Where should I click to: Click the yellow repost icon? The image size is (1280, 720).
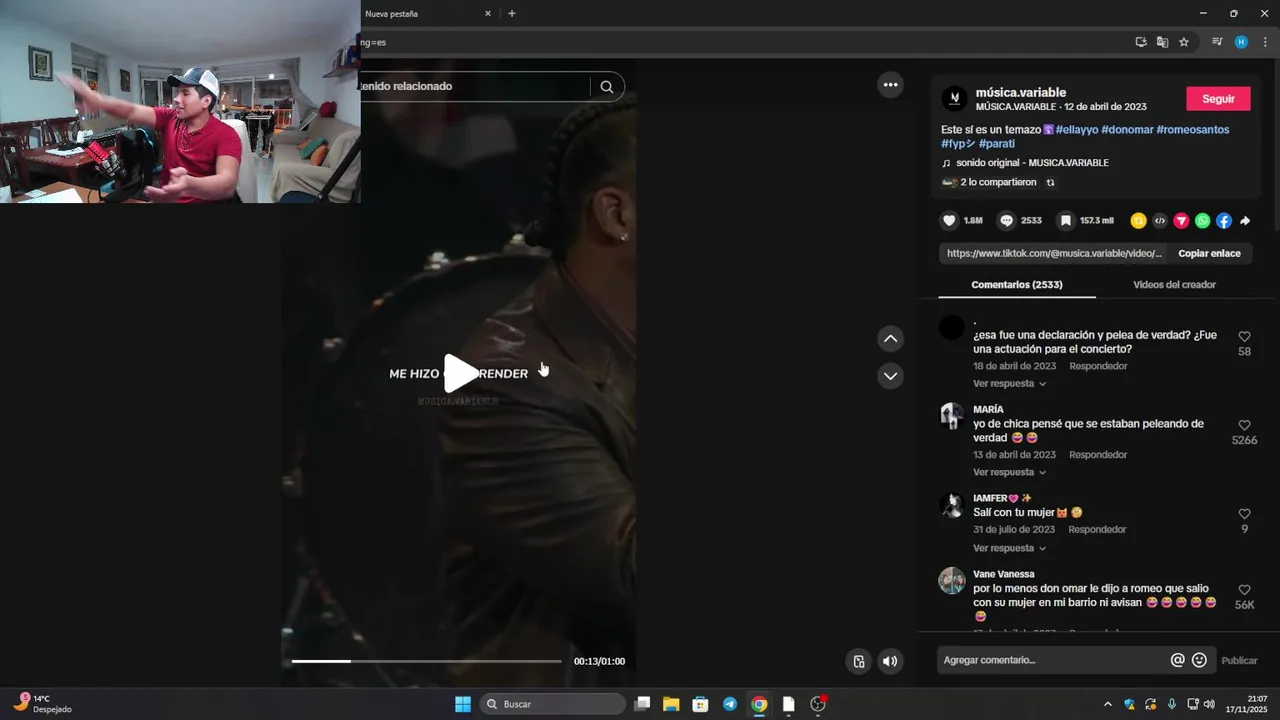point(1138,220)
